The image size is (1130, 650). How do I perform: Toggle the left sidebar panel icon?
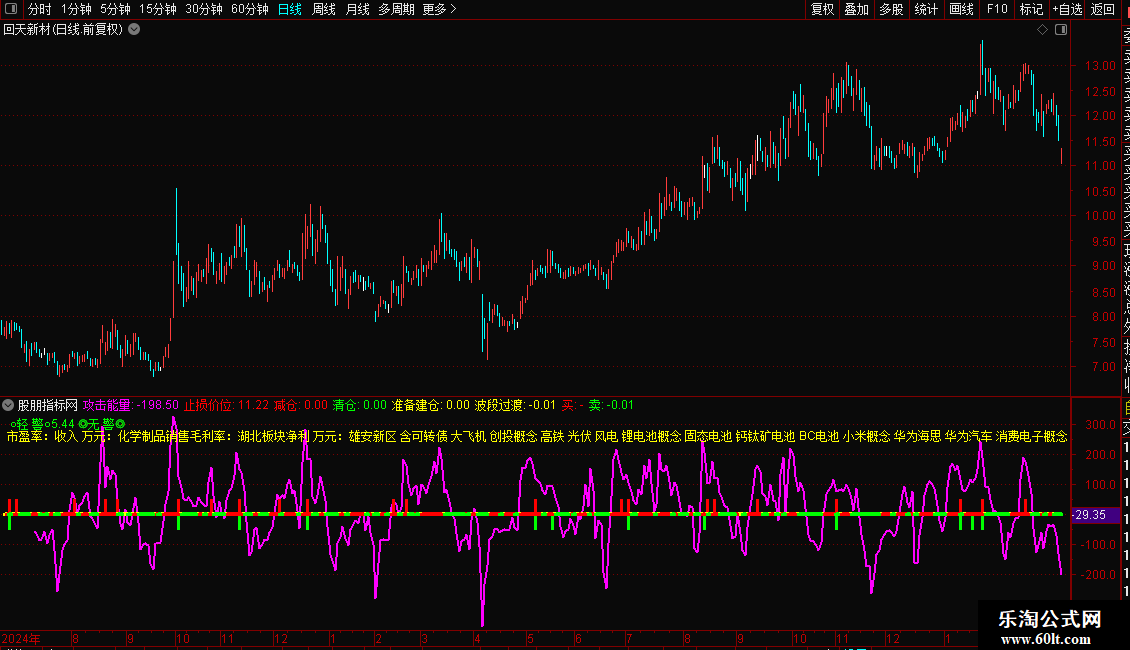point(12,9)
